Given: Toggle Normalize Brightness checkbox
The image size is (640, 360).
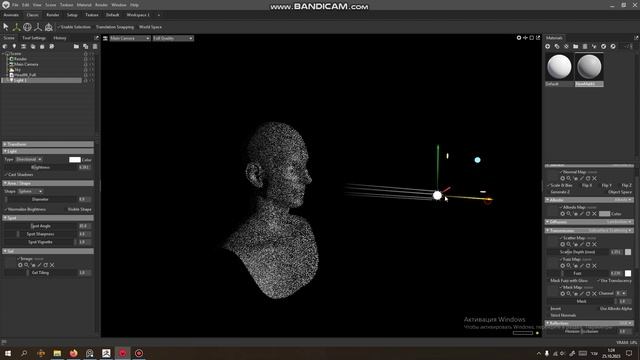Looking at the screenshot, I should pos(25,209).
